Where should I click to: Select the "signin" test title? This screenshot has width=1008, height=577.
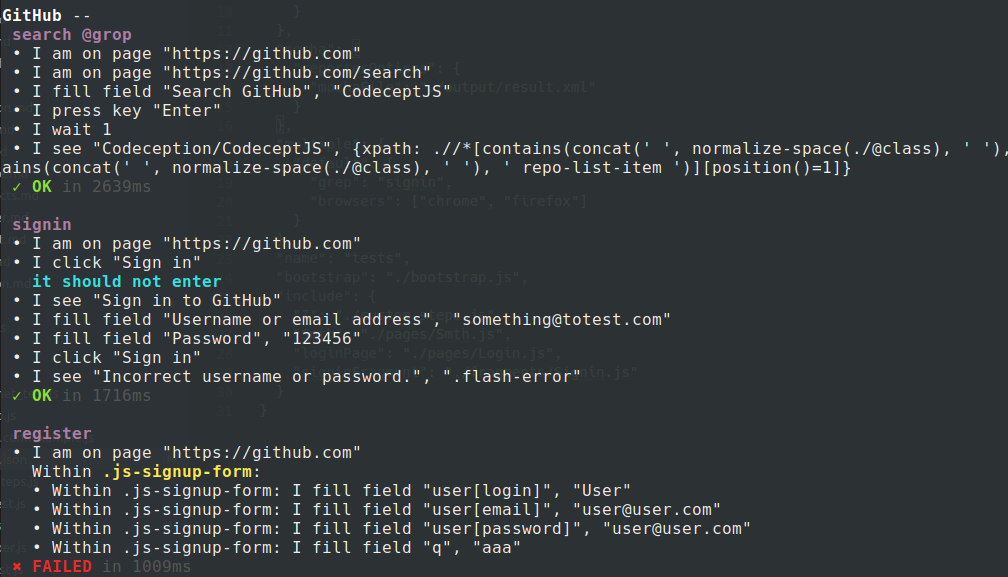pyautogui.click(x=42, y=225)
